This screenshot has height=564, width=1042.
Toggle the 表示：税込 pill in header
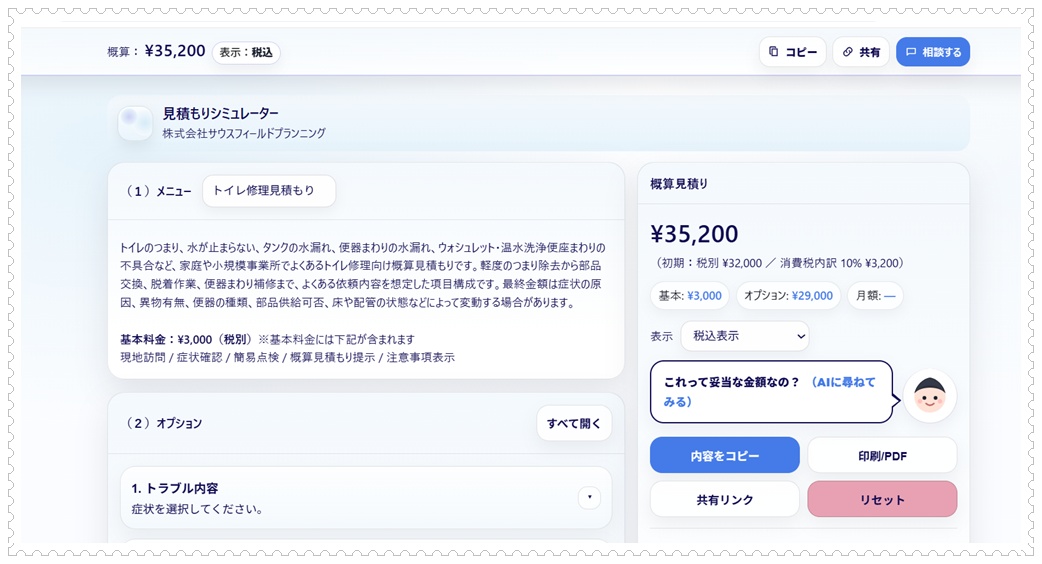[246, 52]
